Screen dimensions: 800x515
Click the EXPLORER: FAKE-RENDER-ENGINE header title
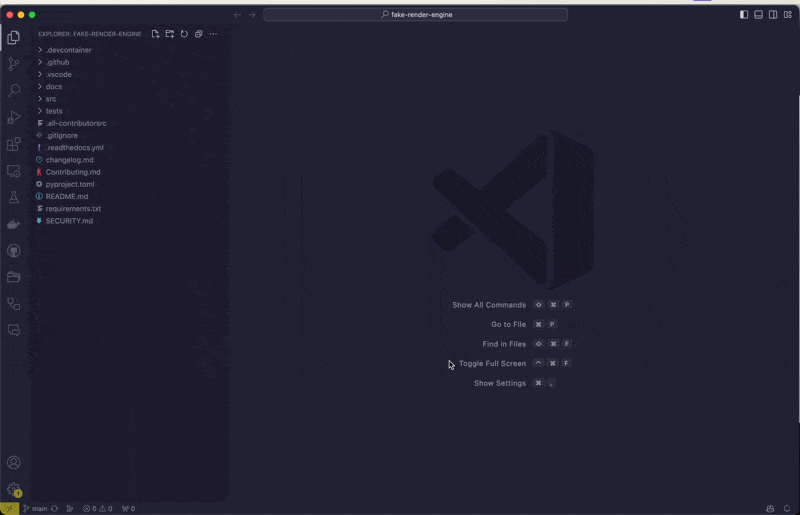click(x=90, y=34)
